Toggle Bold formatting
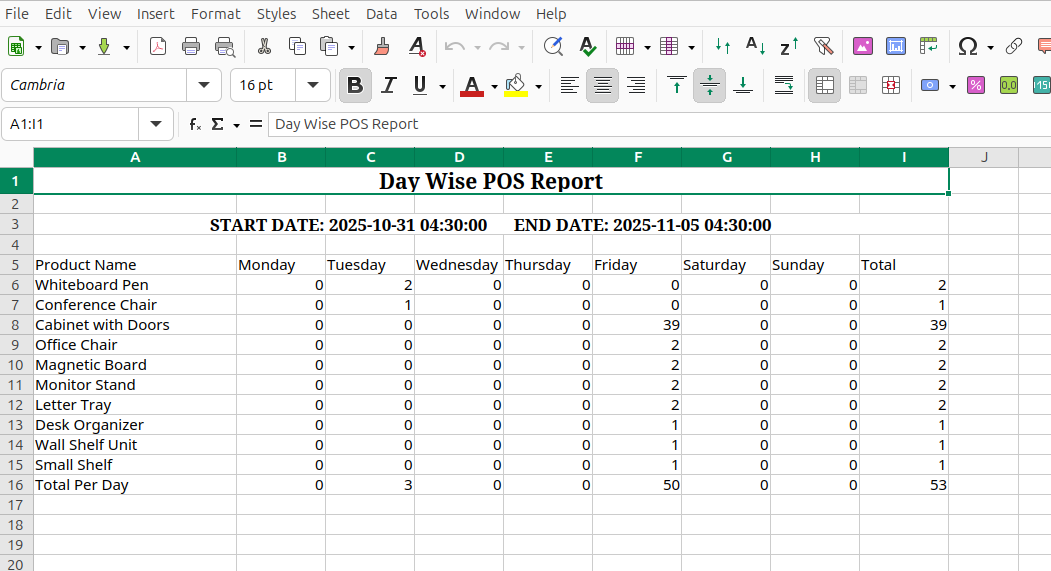The height and width of the screenshot is (571, 1051). click(355, 85)
